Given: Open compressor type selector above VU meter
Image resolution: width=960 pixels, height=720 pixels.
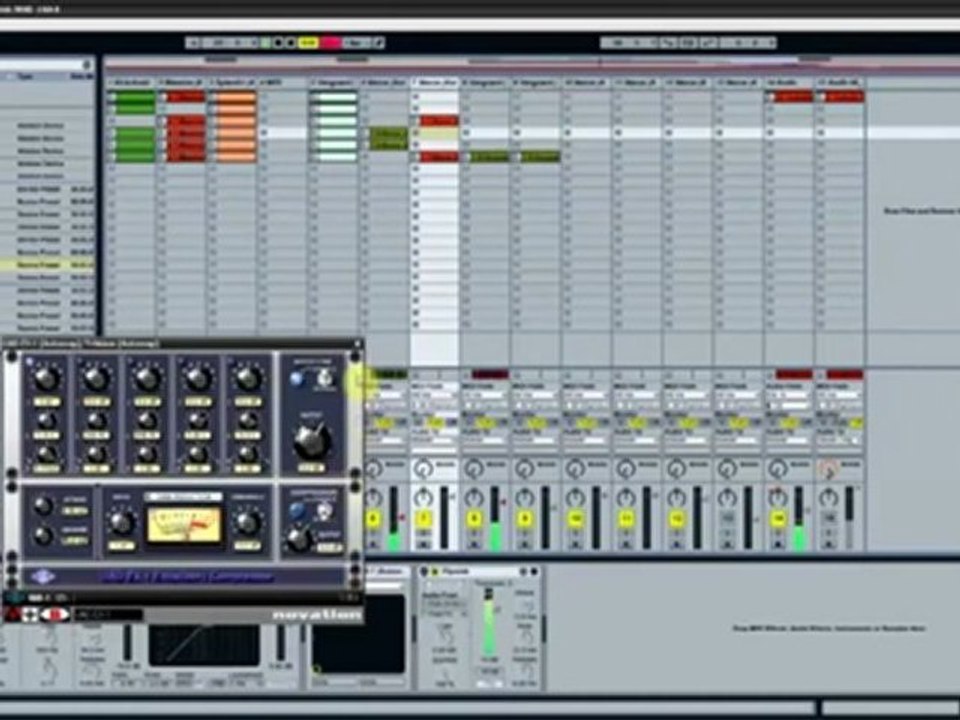Looking at the screenshot, I should click(183, 497).
